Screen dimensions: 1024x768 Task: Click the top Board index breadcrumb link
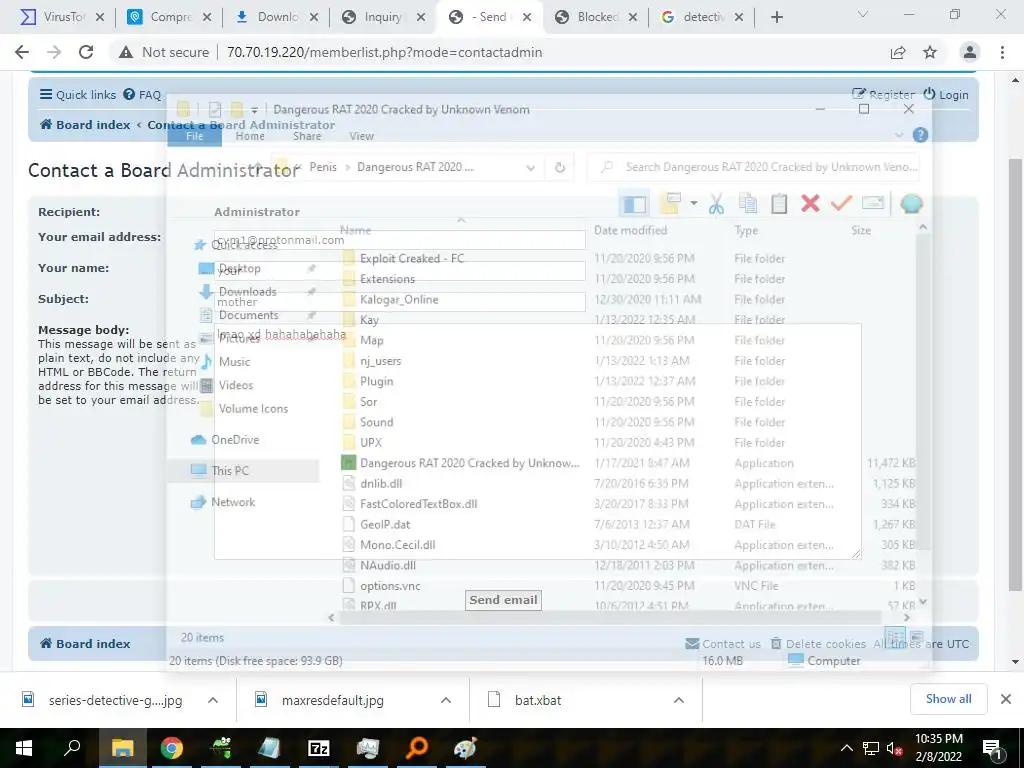pos(85,125)
